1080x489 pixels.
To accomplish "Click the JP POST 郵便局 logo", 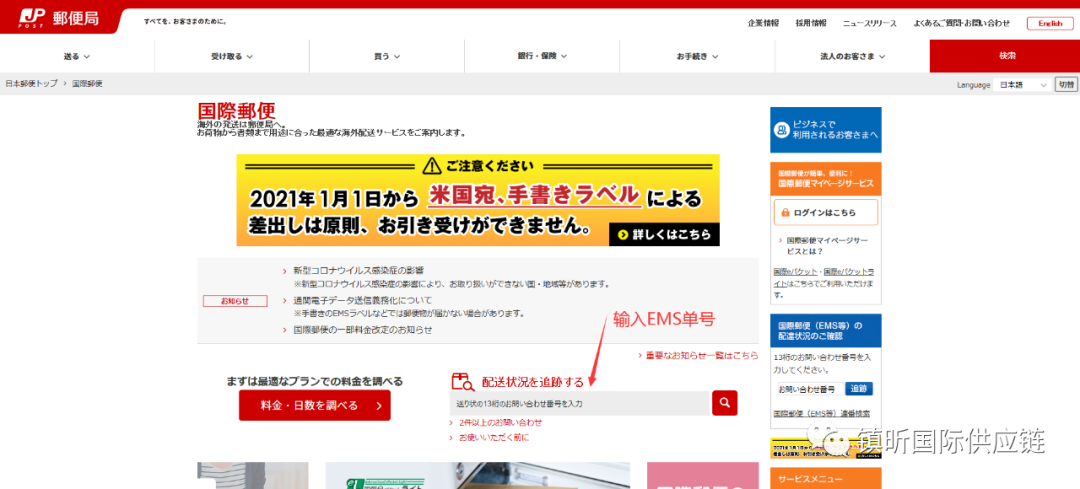I will coord(59,18).
